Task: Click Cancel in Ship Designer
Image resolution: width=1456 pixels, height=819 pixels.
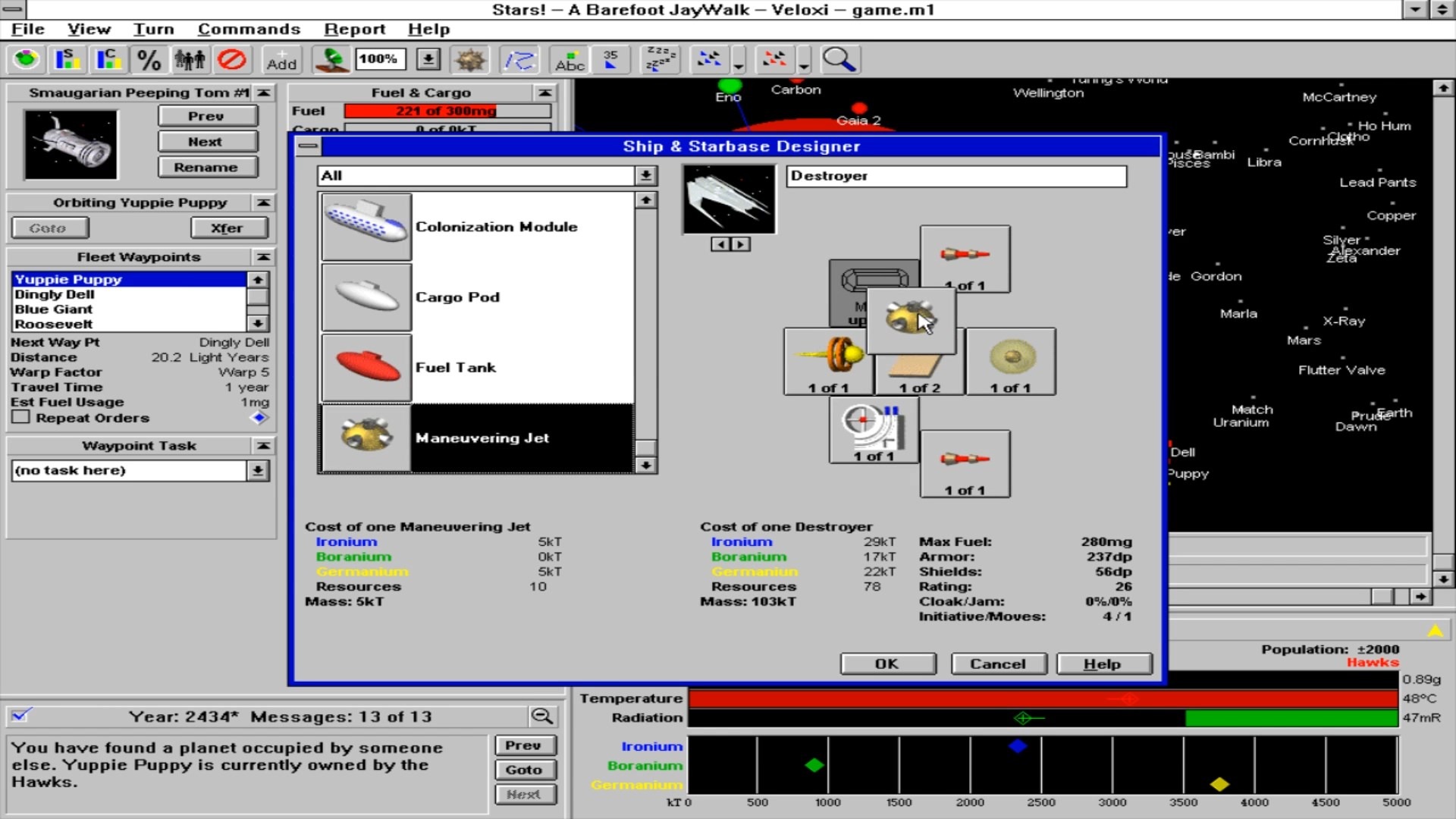Action: (x=998, y=664)
